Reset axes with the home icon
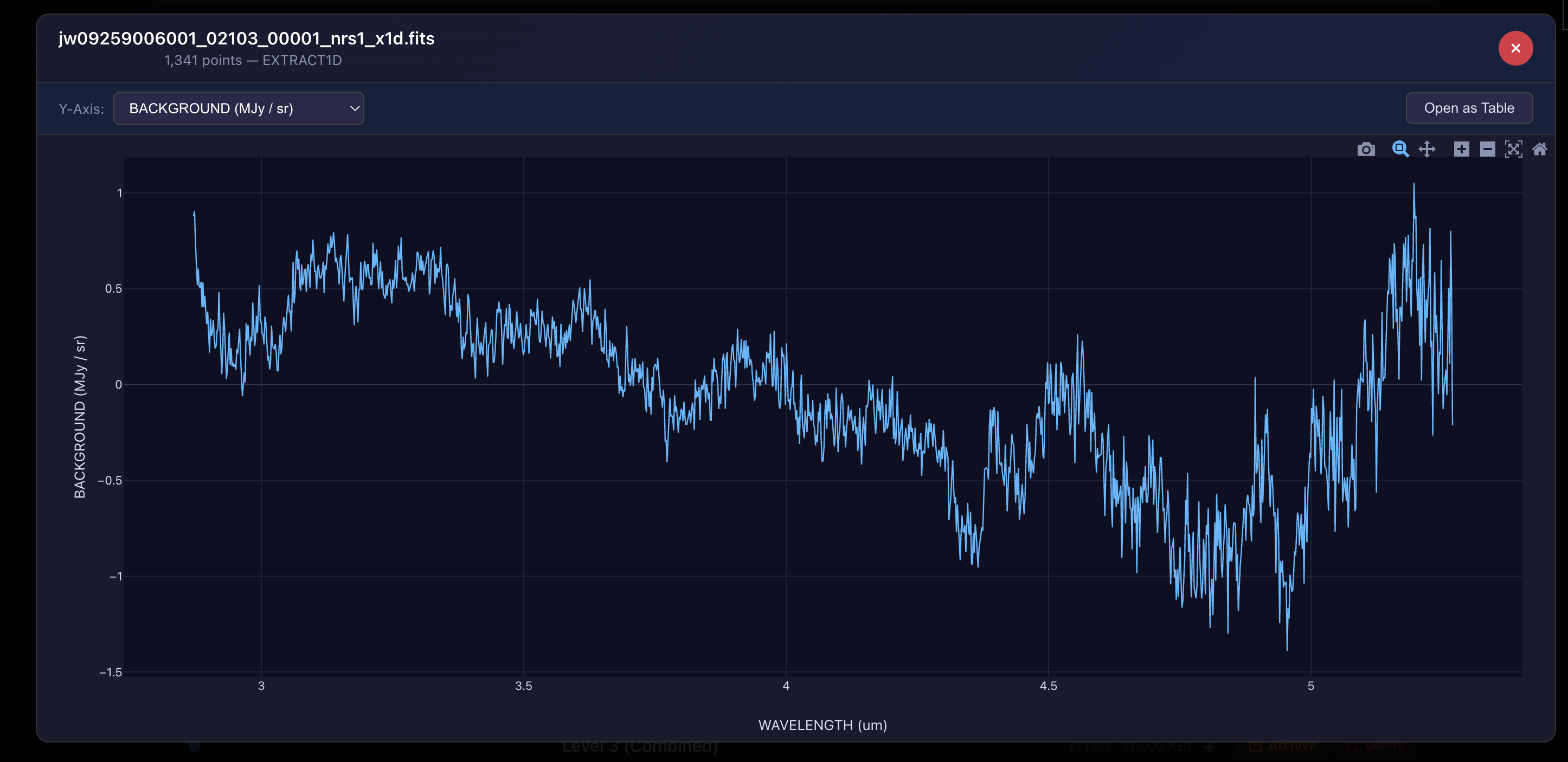1568x762 pixels. click(x=1540, y=149)
